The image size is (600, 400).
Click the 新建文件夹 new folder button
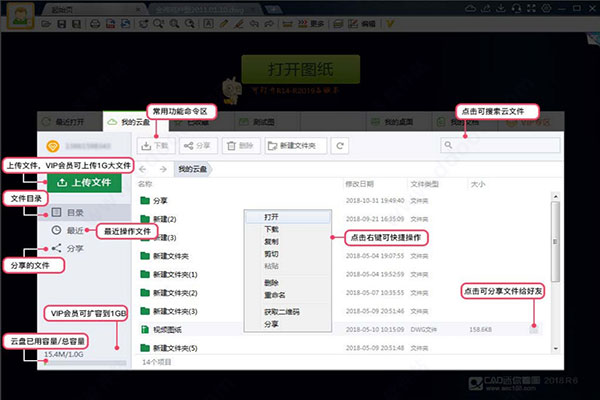pyautogui.click(x=296, y=146)
